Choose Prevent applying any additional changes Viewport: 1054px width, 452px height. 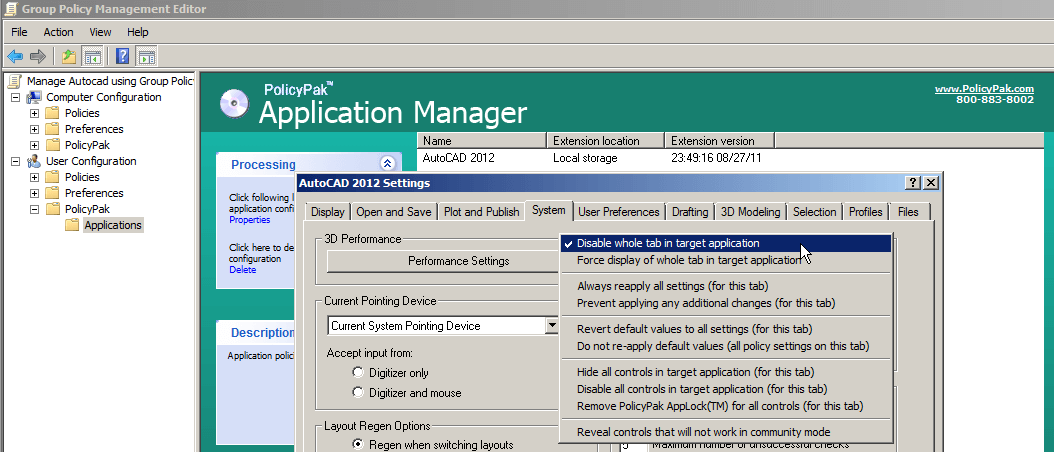[726, 303]
